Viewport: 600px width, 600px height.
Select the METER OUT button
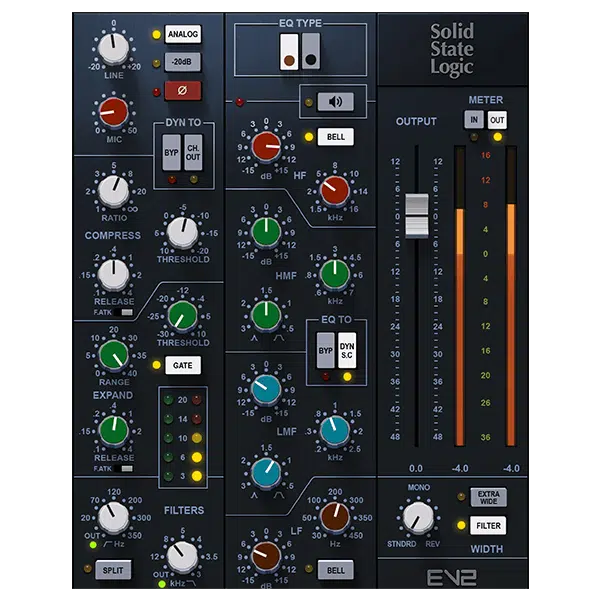497,120
